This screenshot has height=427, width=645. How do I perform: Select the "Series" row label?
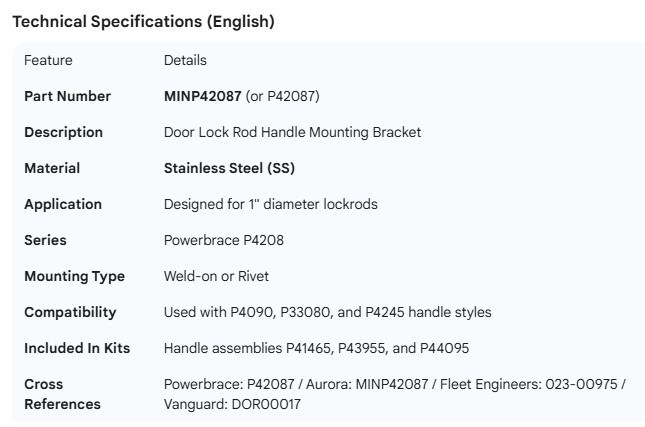click(x=45, y=240)
